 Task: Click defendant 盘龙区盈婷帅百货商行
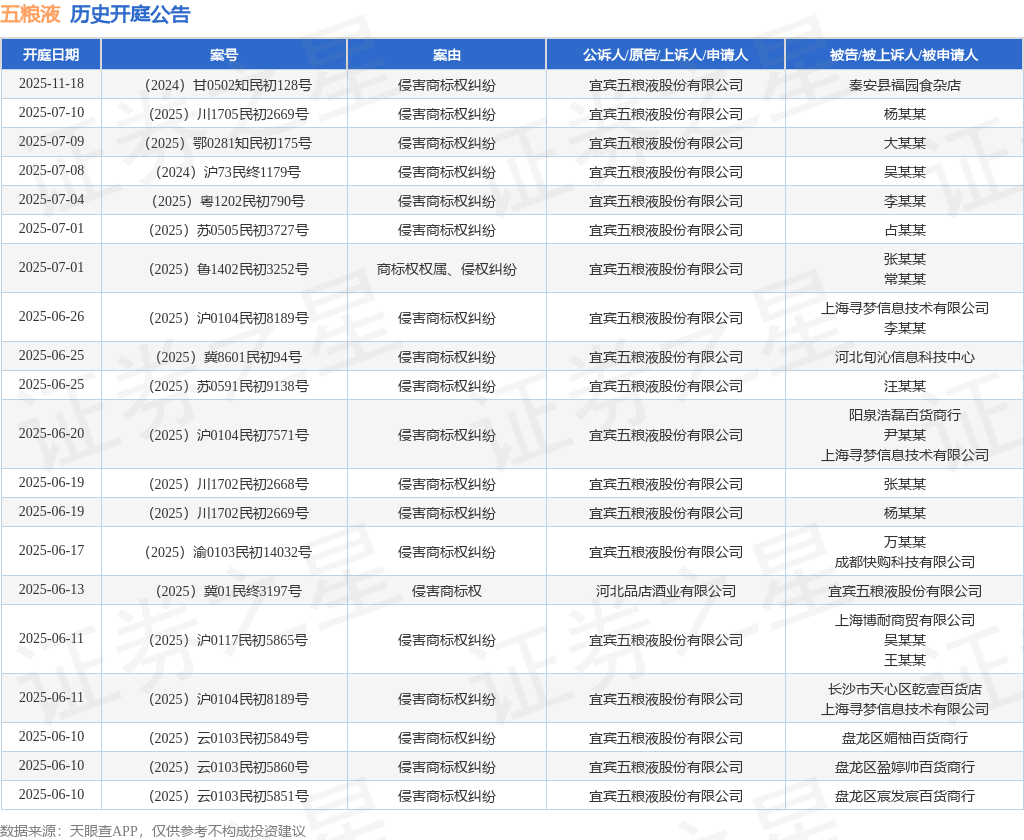tap(904, 767)
